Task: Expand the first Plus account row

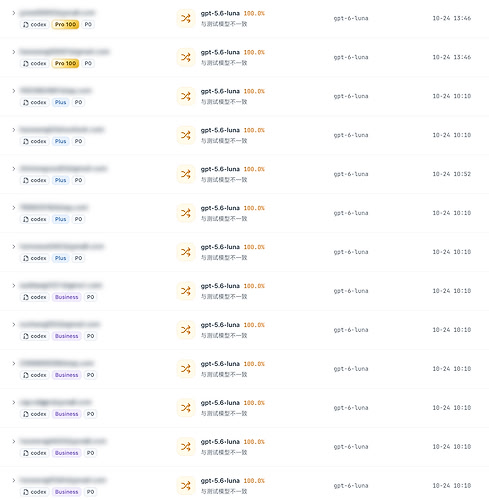Action: click(x=14, y=91)
